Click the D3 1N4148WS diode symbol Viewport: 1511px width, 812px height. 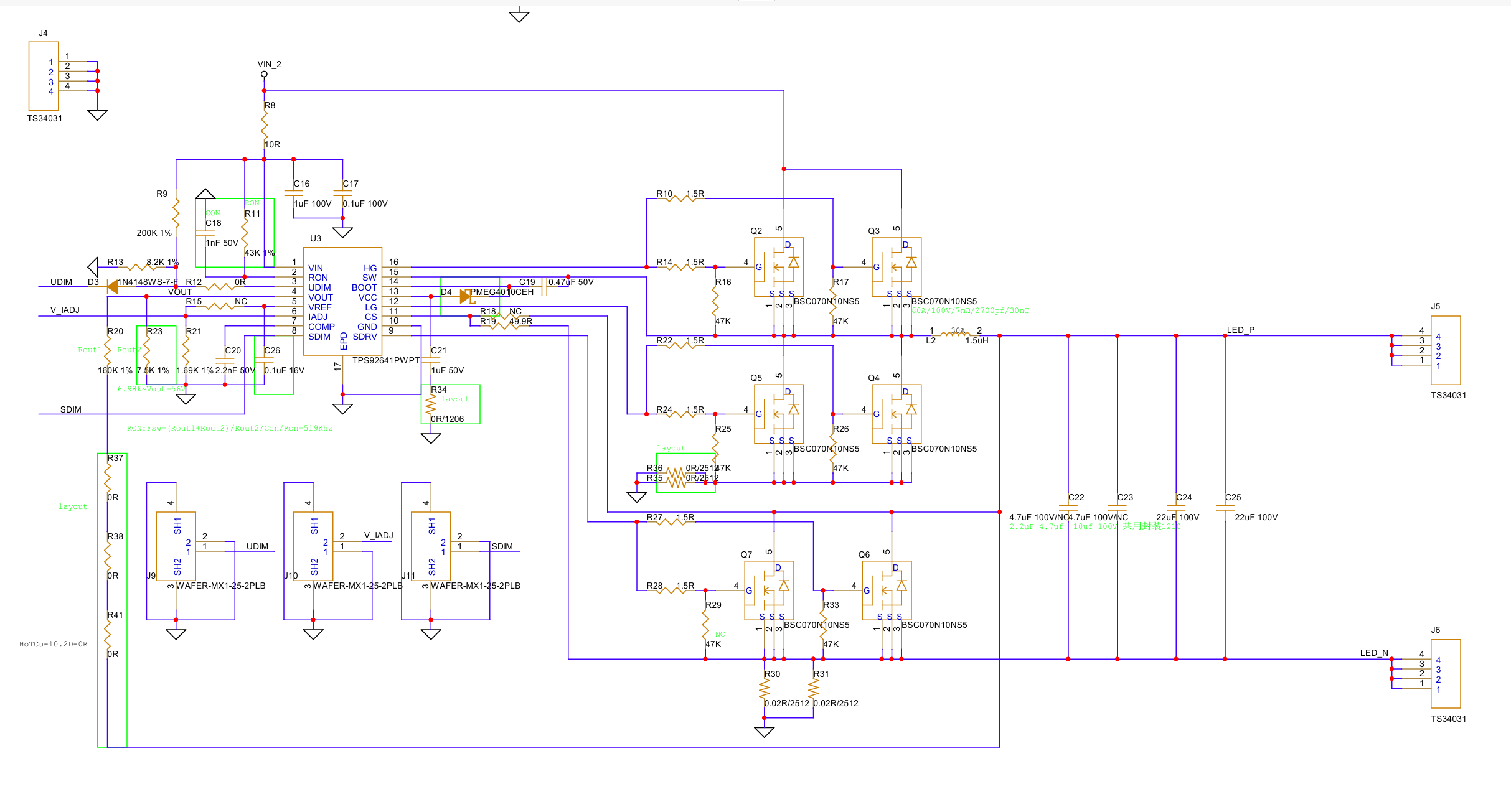click(113, 287)
